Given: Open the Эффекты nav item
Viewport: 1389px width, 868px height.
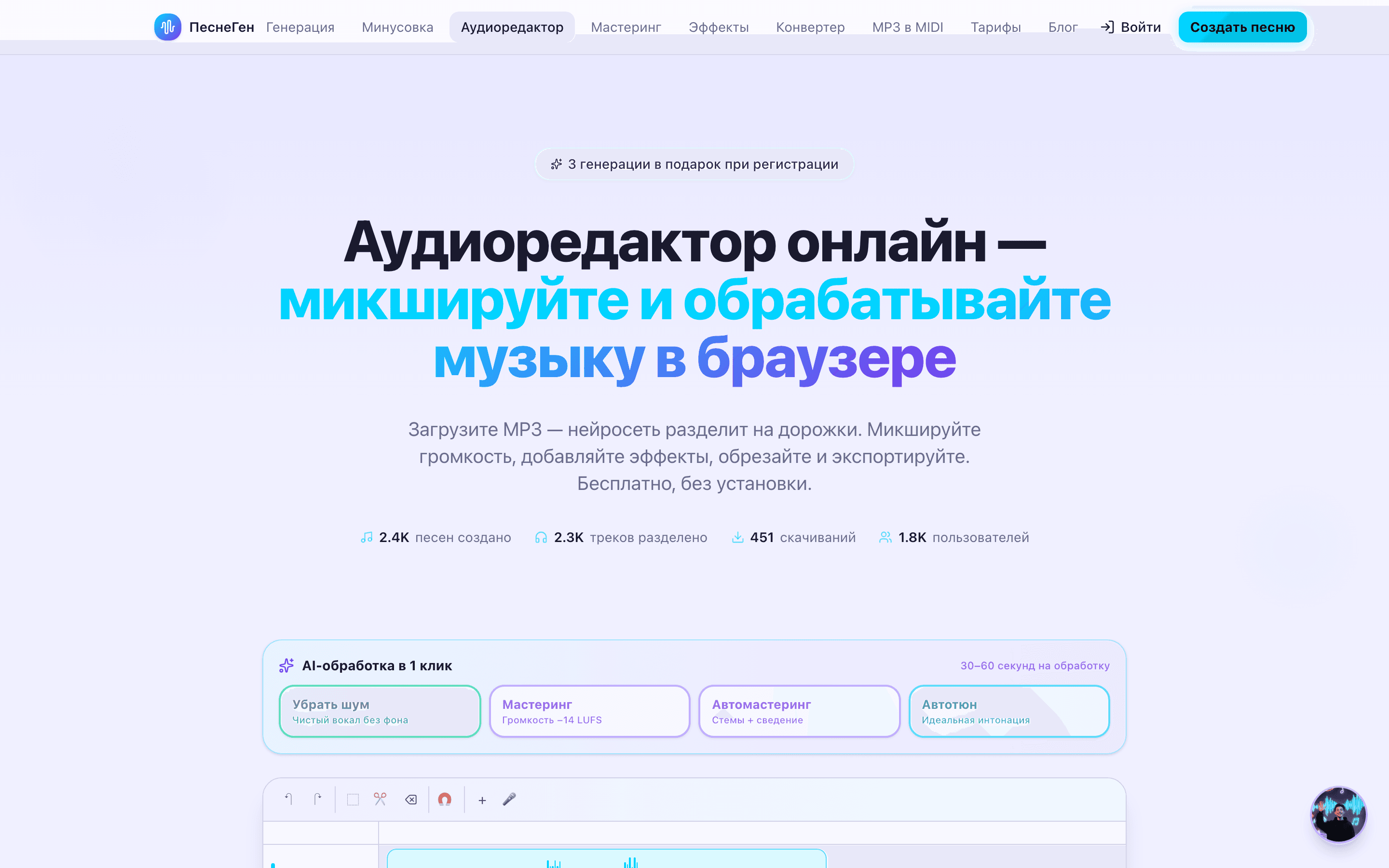Looking at the screenshot, I should tap(718, 27).
